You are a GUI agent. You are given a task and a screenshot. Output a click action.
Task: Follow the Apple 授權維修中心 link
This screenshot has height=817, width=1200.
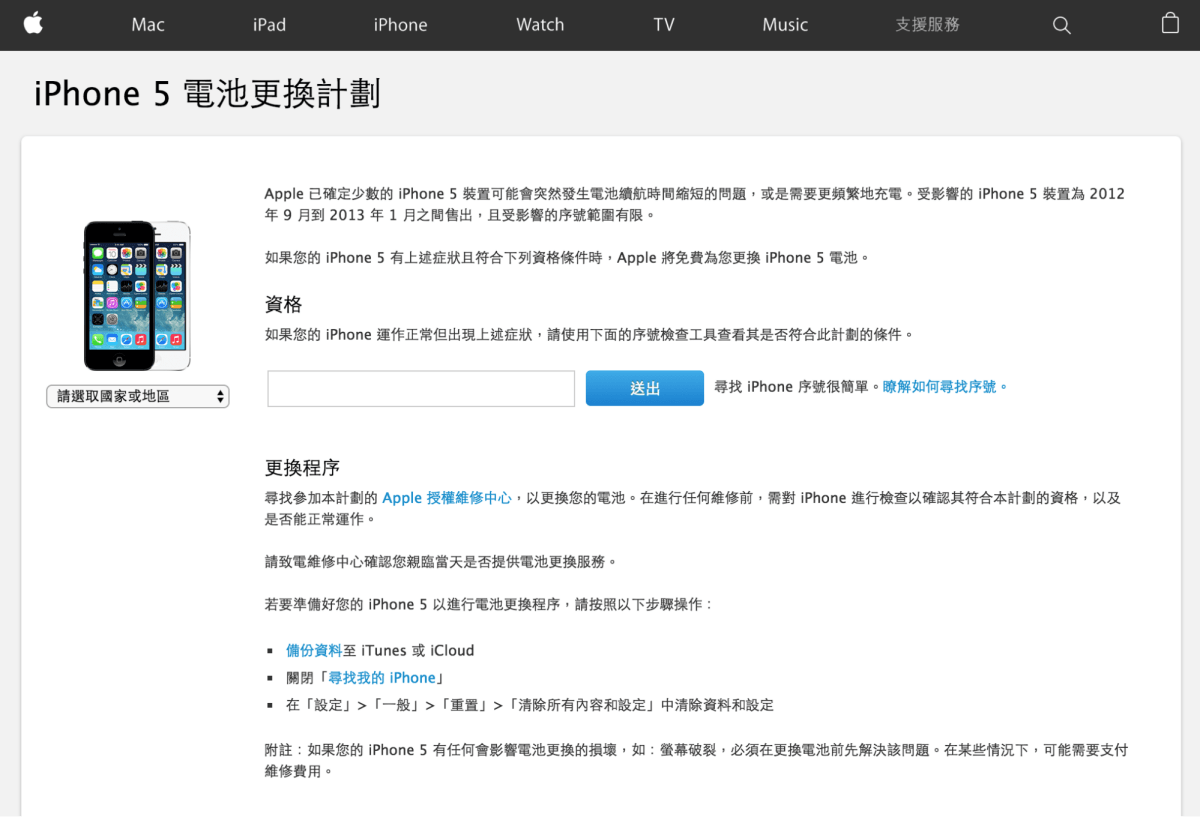click(x=447, y=497)
